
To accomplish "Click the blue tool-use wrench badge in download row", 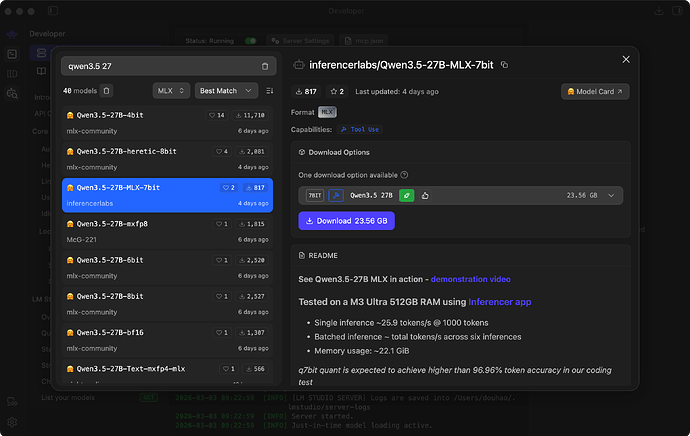I will click(x=336, y=195).
